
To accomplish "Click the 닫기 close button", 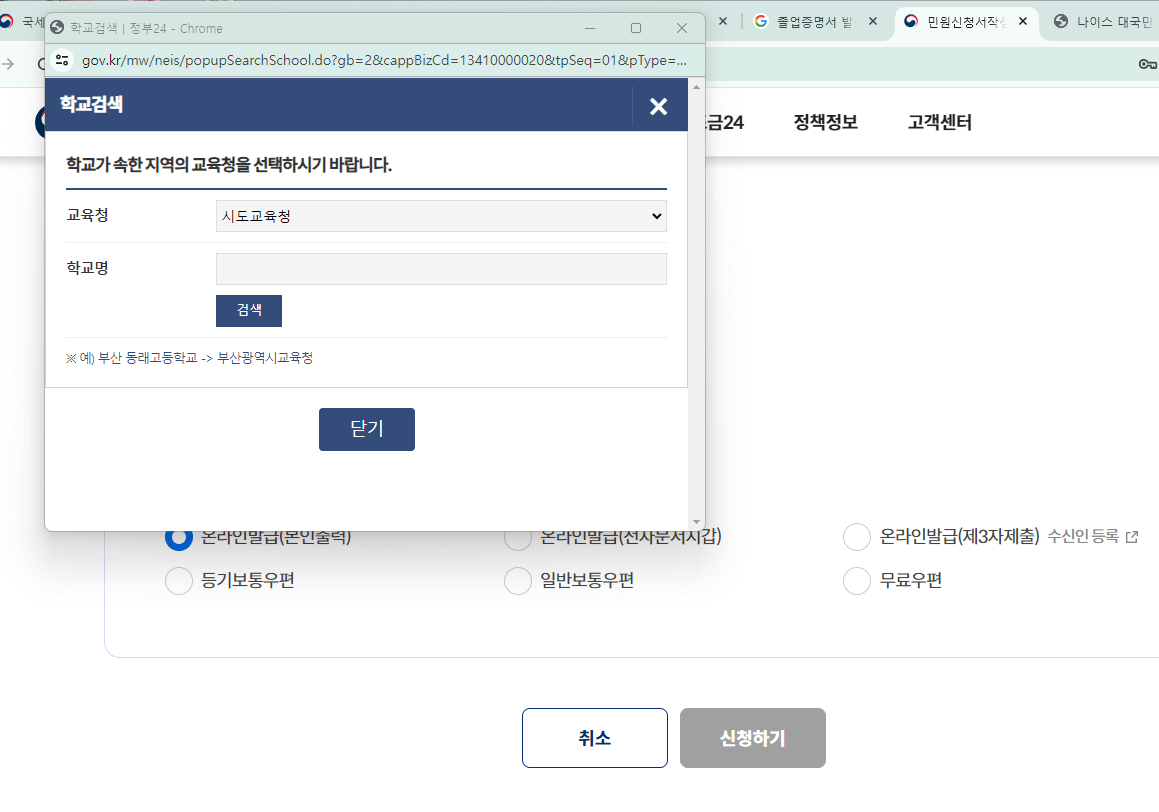I will click(x=366, y=429).
